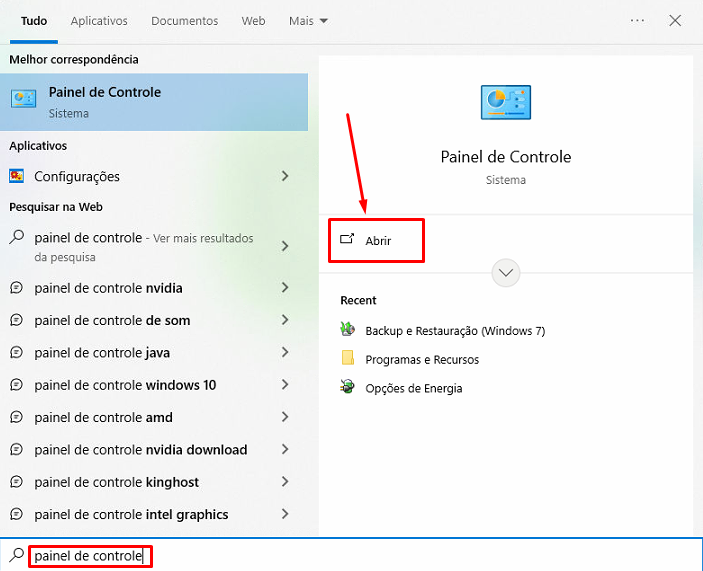Select suggestion 'painel de controle kinghost'
This screenshot has width=703, height=571.
click(x=154, y=482)
